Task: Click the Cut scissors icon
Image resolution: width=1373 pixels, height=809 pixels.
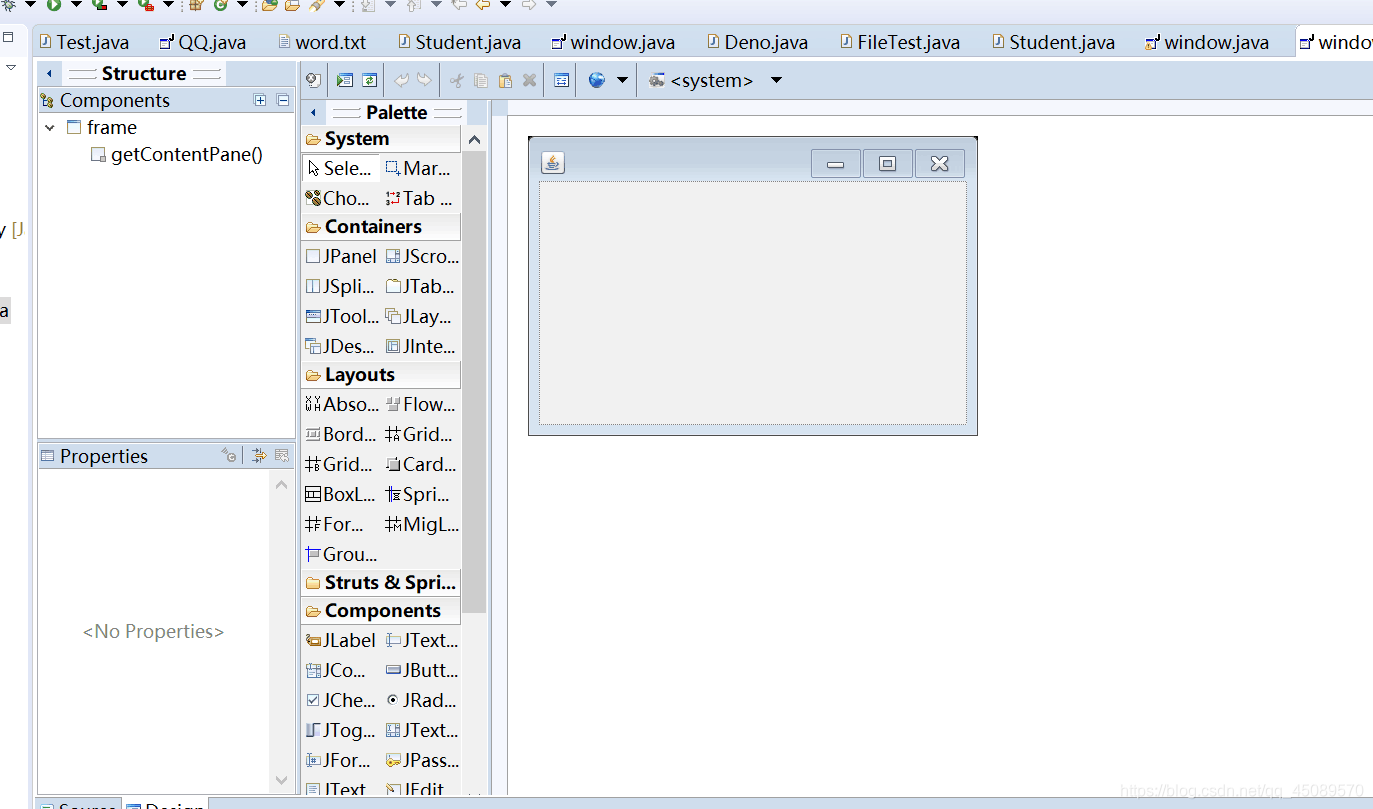Action: 456,80
